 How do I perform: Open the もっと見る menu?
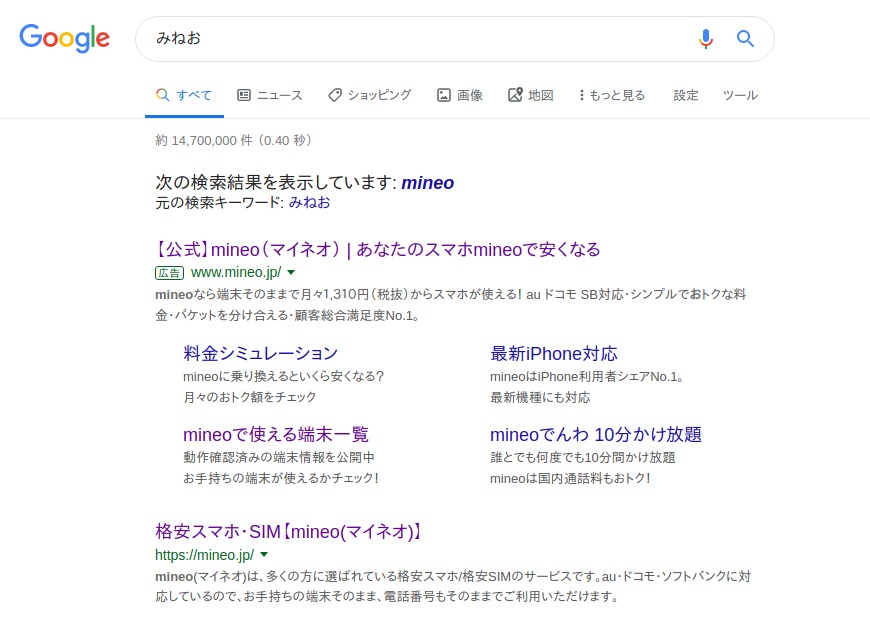tap(612, 95)
